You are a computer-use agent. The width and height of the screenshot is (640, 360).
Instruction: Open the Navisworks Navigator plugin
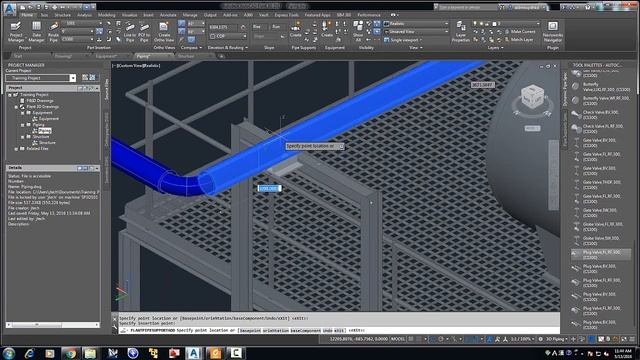(553, 32)
